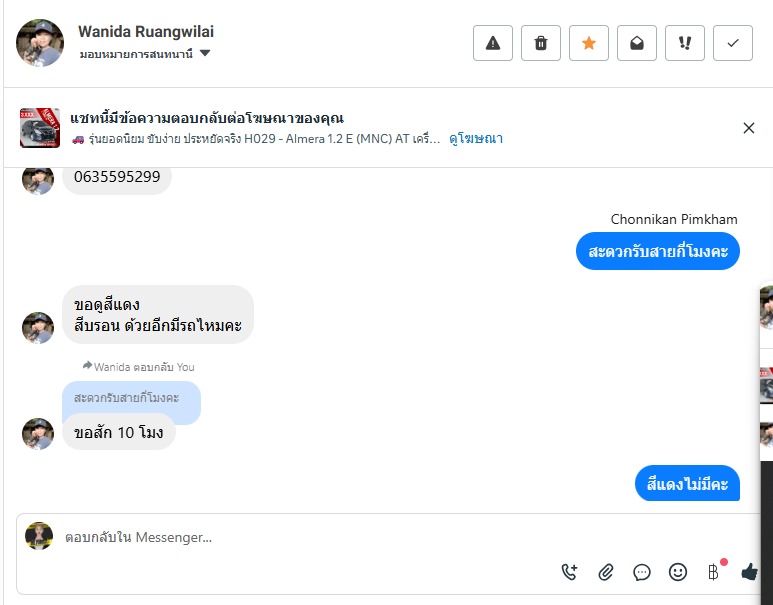The width and height of the screenshot is (773, 605).
Task: Click the Baht payment request icon
Action: (x=713, y=572)
